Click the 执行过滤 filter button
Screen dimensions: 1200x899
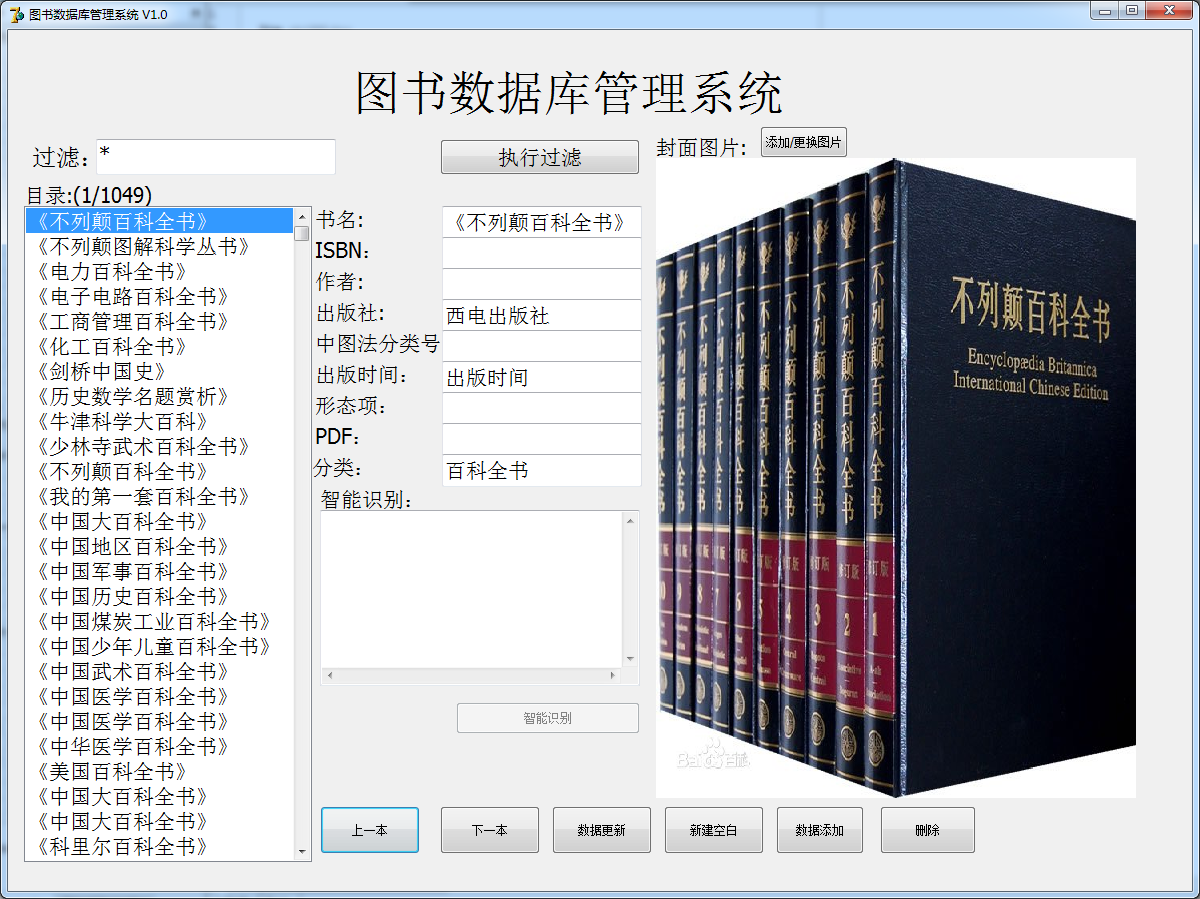click(539, 157)
